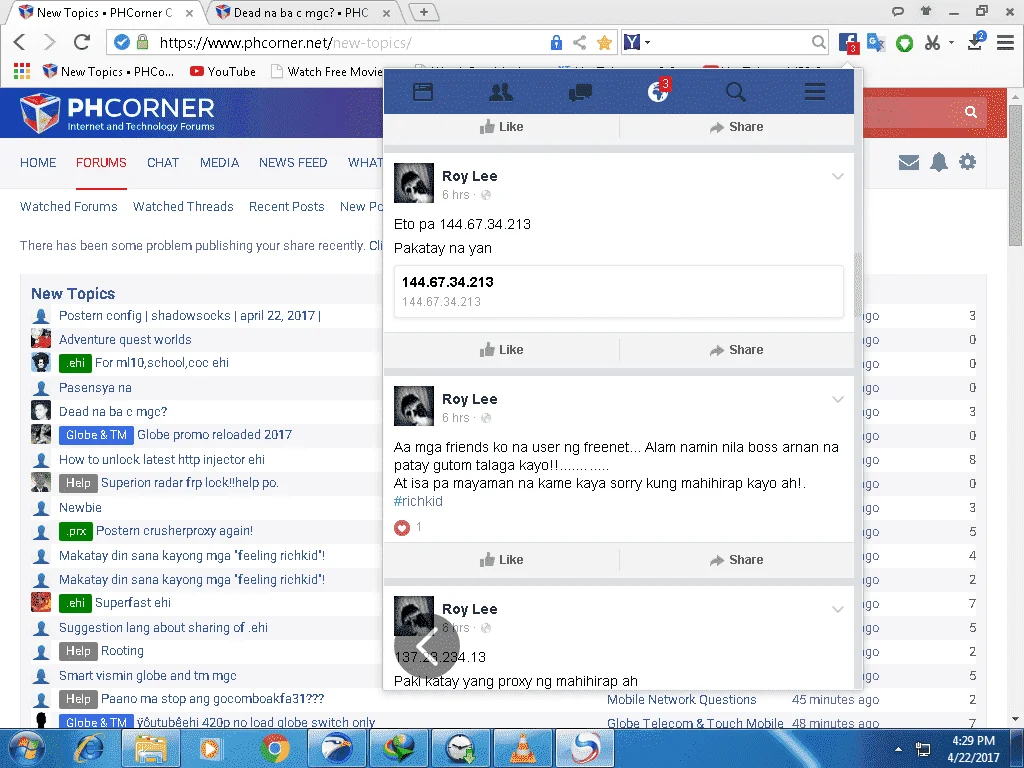The height and width of the screenshot is (768, 1024).
Task: Open Google Chrome from the taskbar
Action: click(x=275, y=748)
